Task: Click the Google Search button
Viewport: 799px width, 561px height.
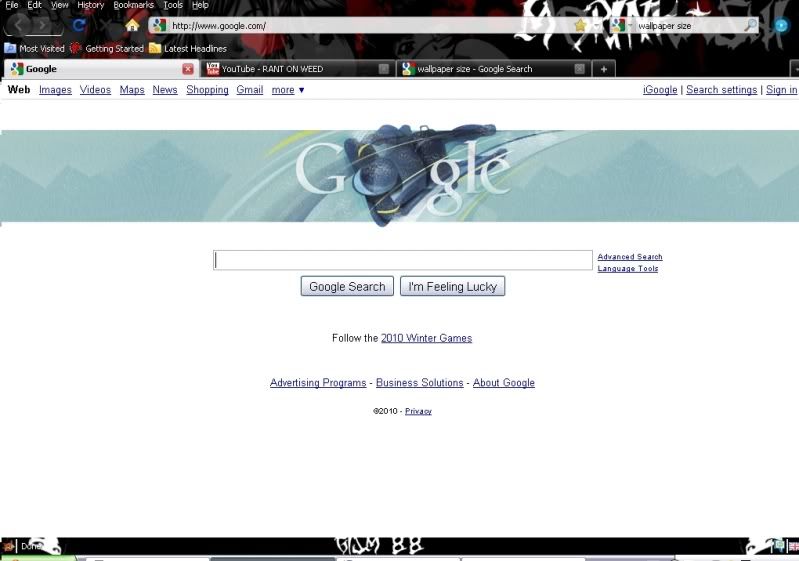Action: click(x=347, y=286)
